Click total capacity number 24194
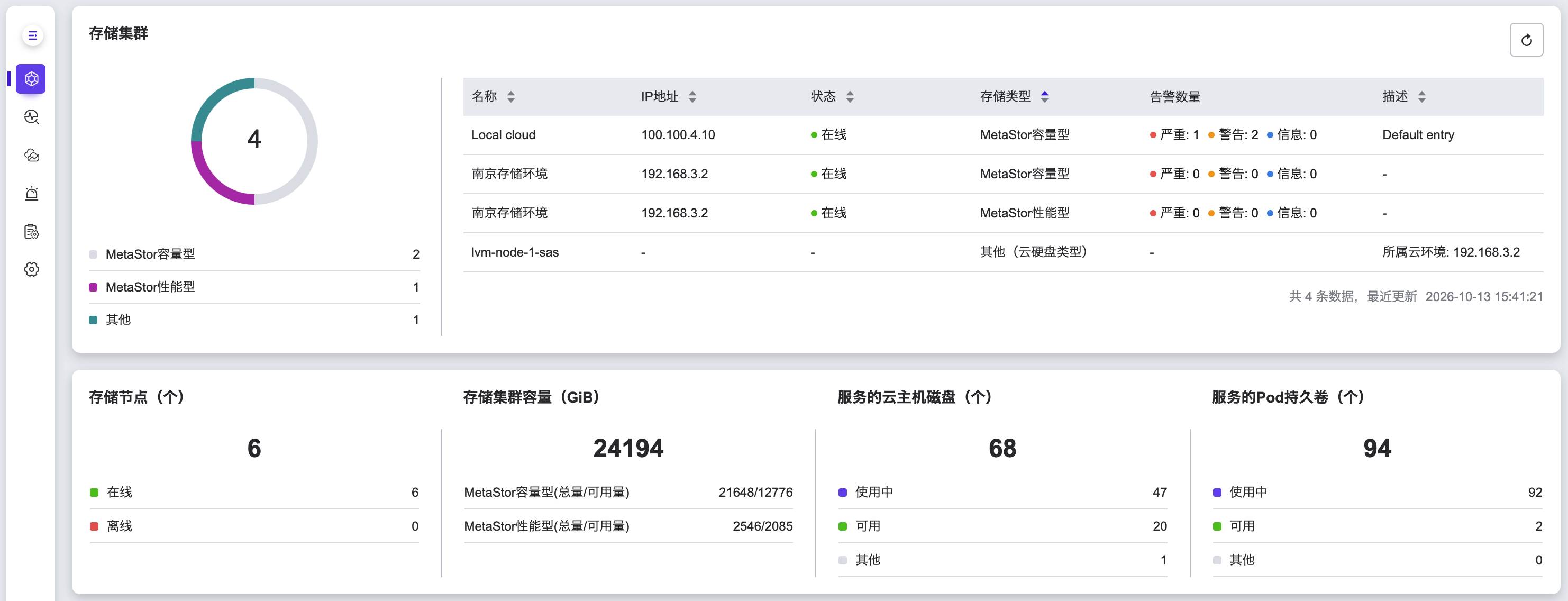This screenshot has height=601, width=1568. pyautogui.click(x=628, y=448)
